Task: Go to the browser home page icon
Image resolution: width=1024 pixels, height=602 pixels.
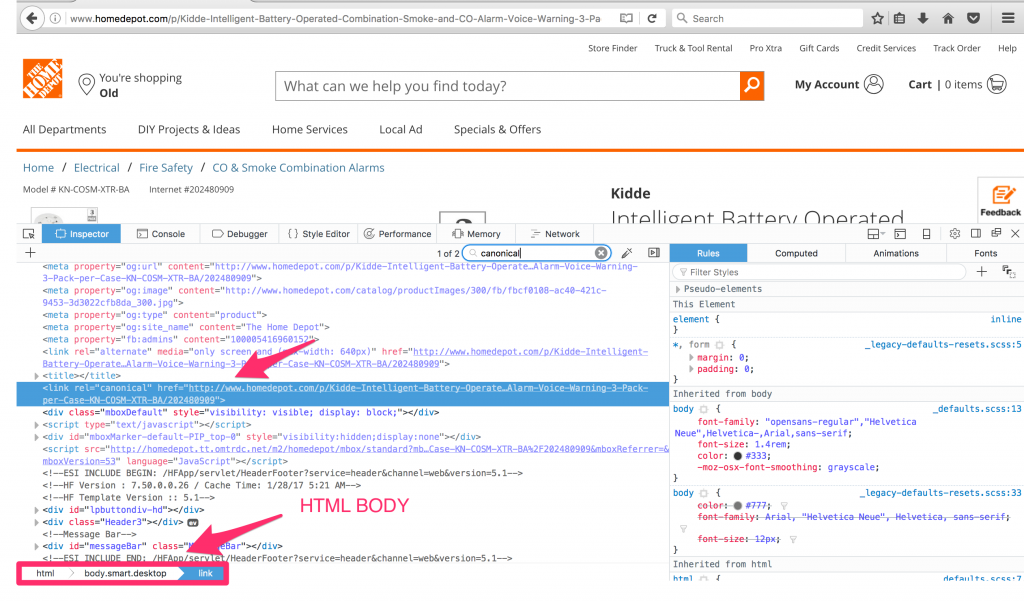Action: click(948, 18)
